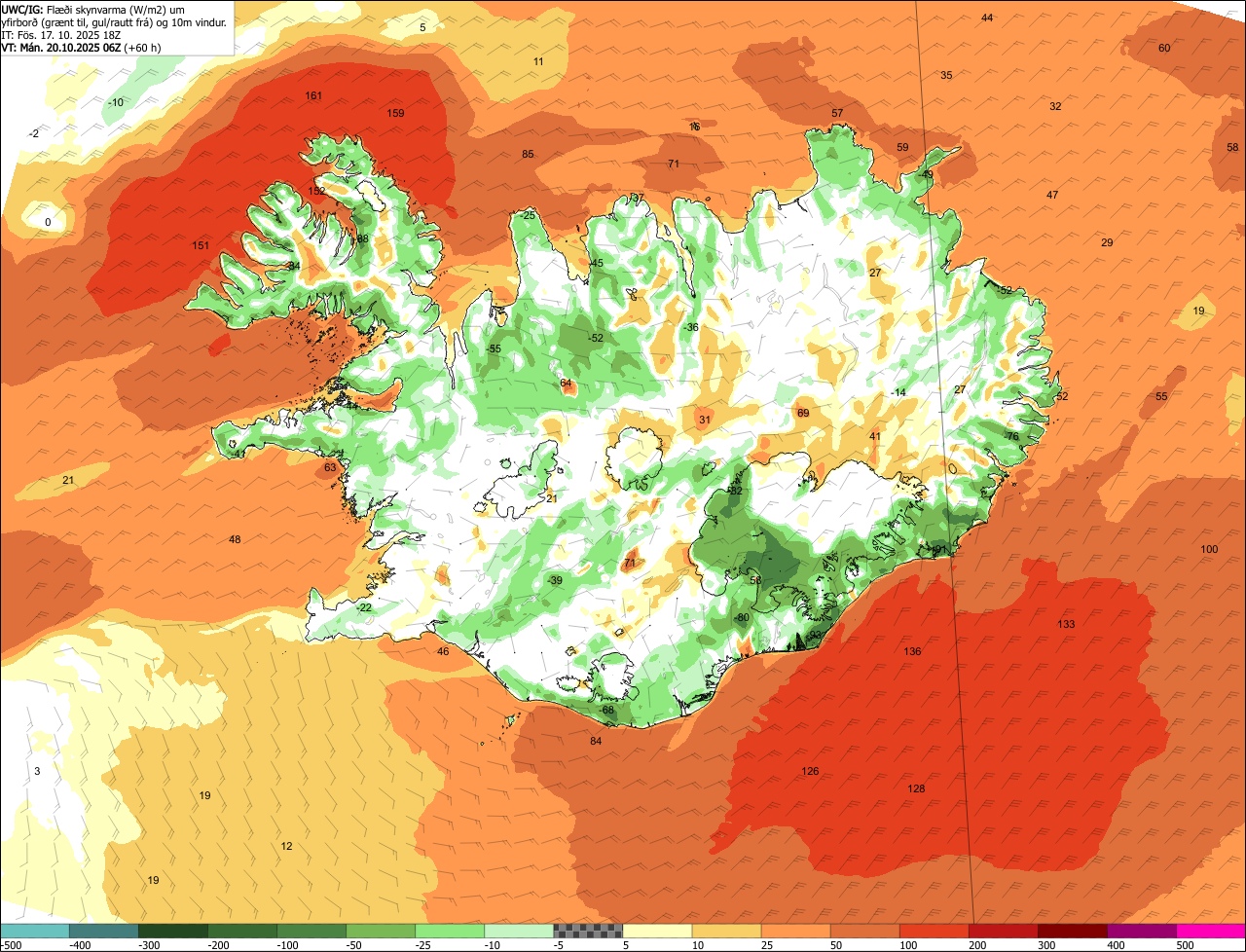Click the title line "UWC/IG: Flæði skynvarma (W/m2) um"
The width and height of the screenshot is (1246, 952).
coord(114,9)
